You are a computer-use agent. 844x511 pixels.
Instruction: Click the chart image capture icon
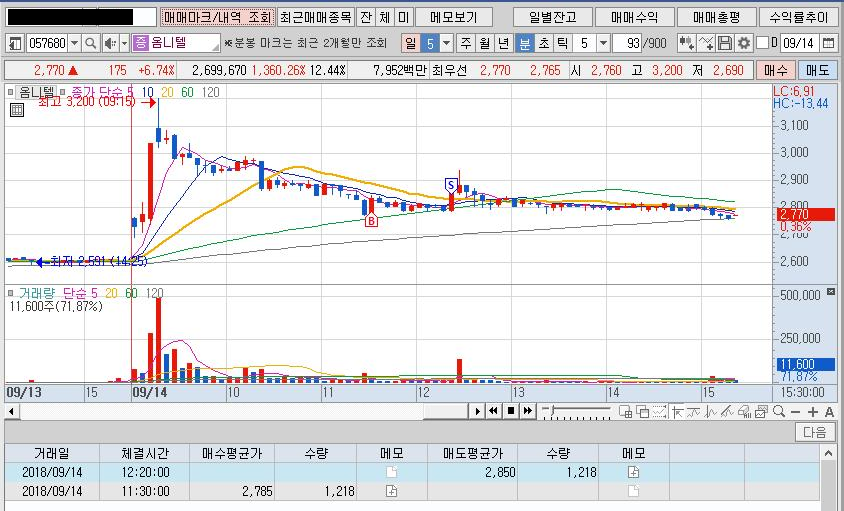pyautogui.click(x=761, y=412)
